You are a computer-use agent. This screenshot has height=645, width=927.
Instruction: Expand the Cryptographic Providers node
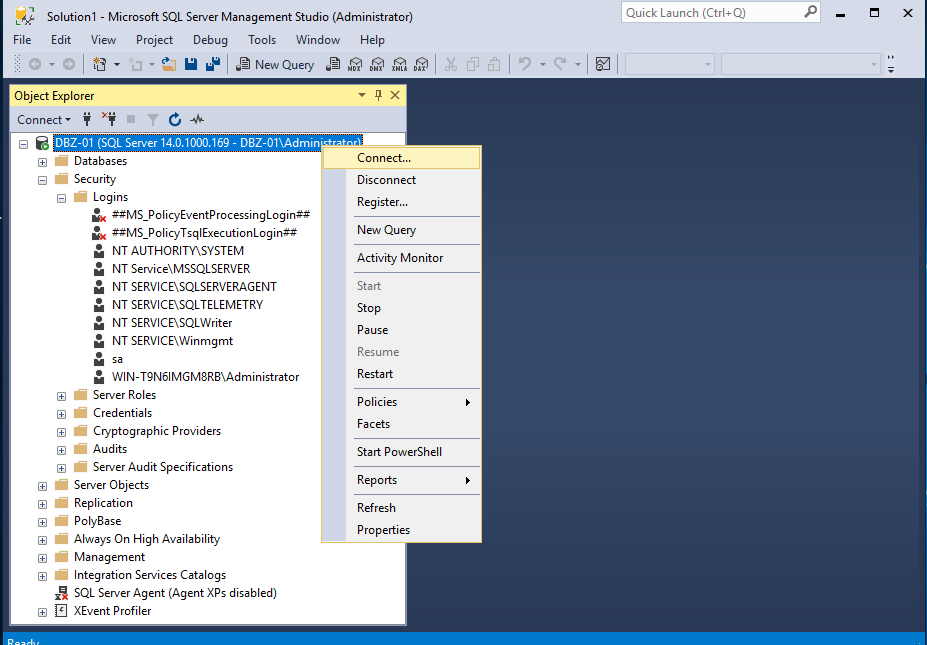pyautogui.click(x=61, y=432)
